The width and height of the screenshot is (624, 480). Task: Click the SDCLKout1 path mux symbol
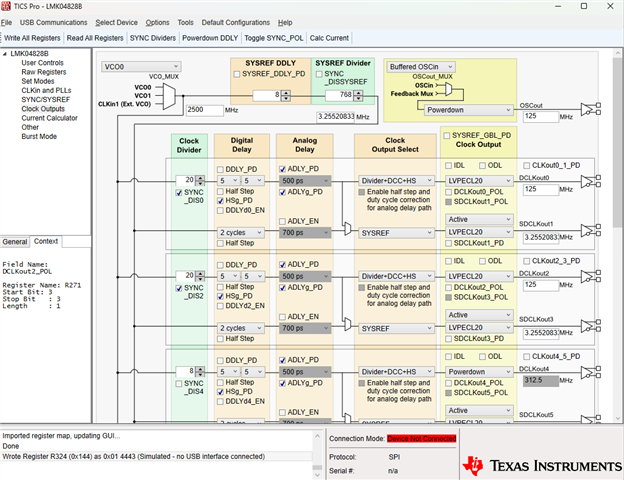(347, 228)
